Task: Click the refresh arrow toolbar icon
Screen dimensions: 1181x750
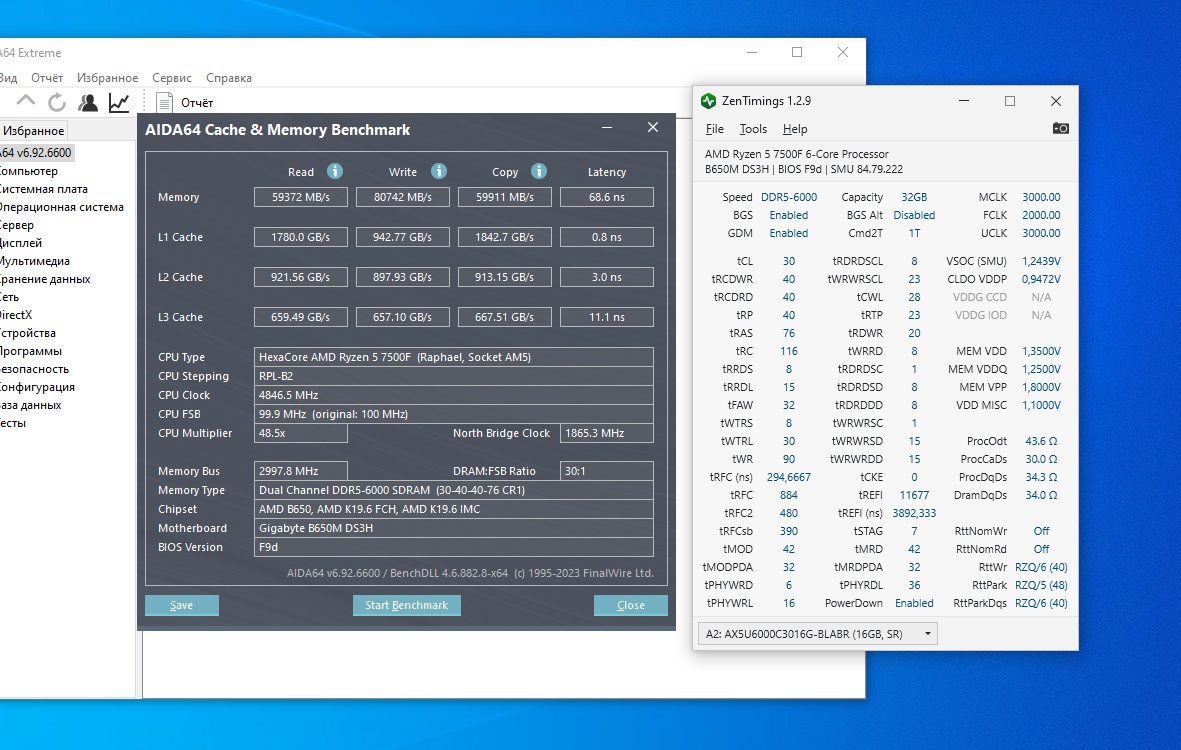Action: (x=57, y=102)
